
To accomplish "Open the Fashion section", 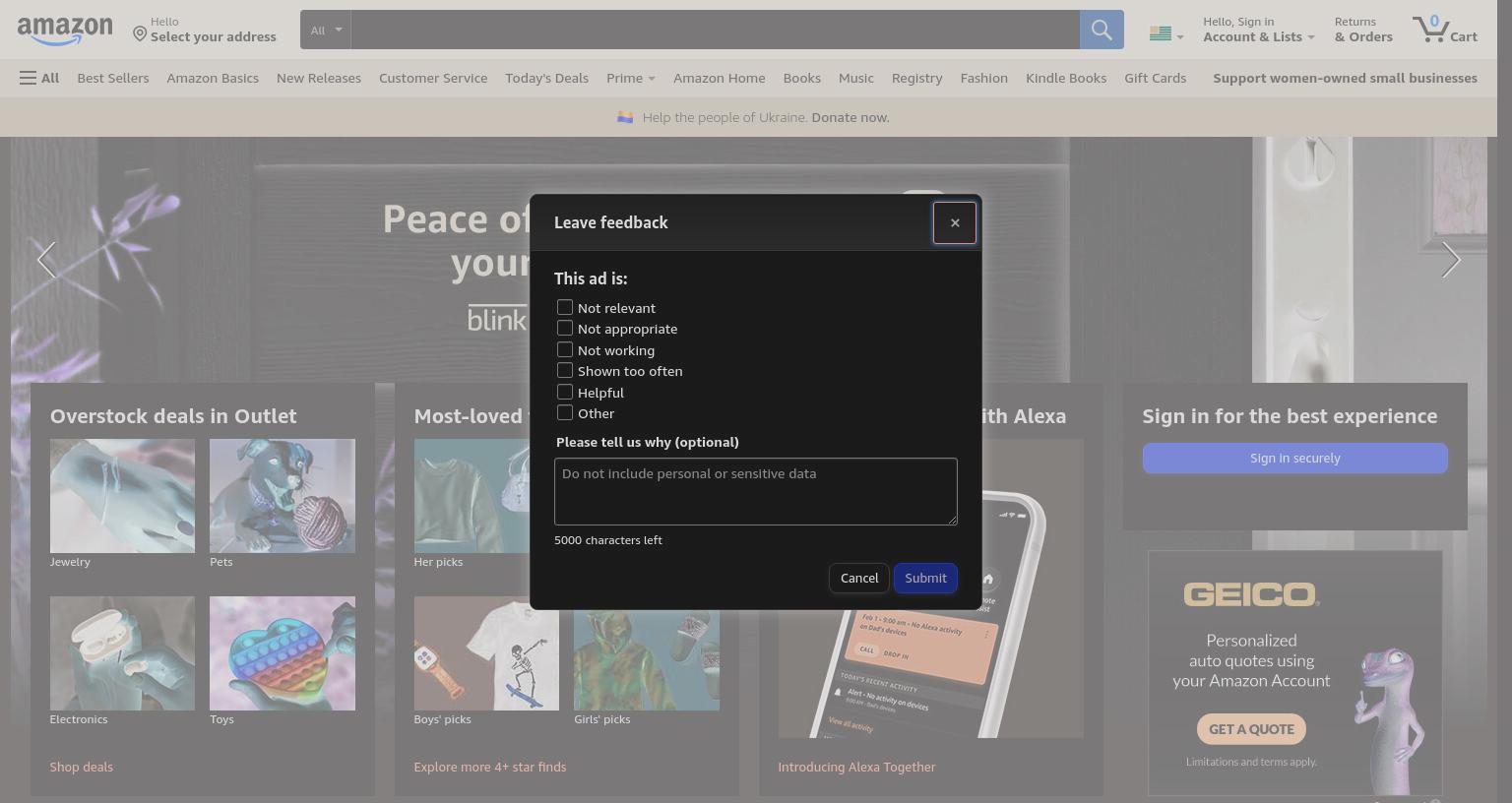I will pos(984,78).
